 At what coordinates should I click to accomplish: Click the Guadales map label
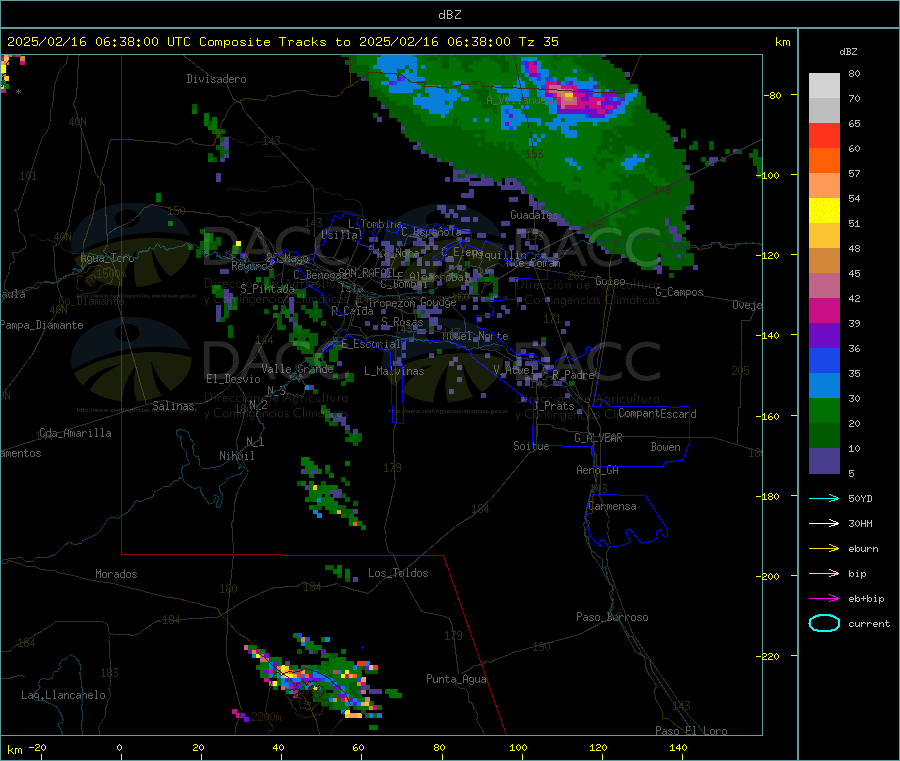pos(534,215)
